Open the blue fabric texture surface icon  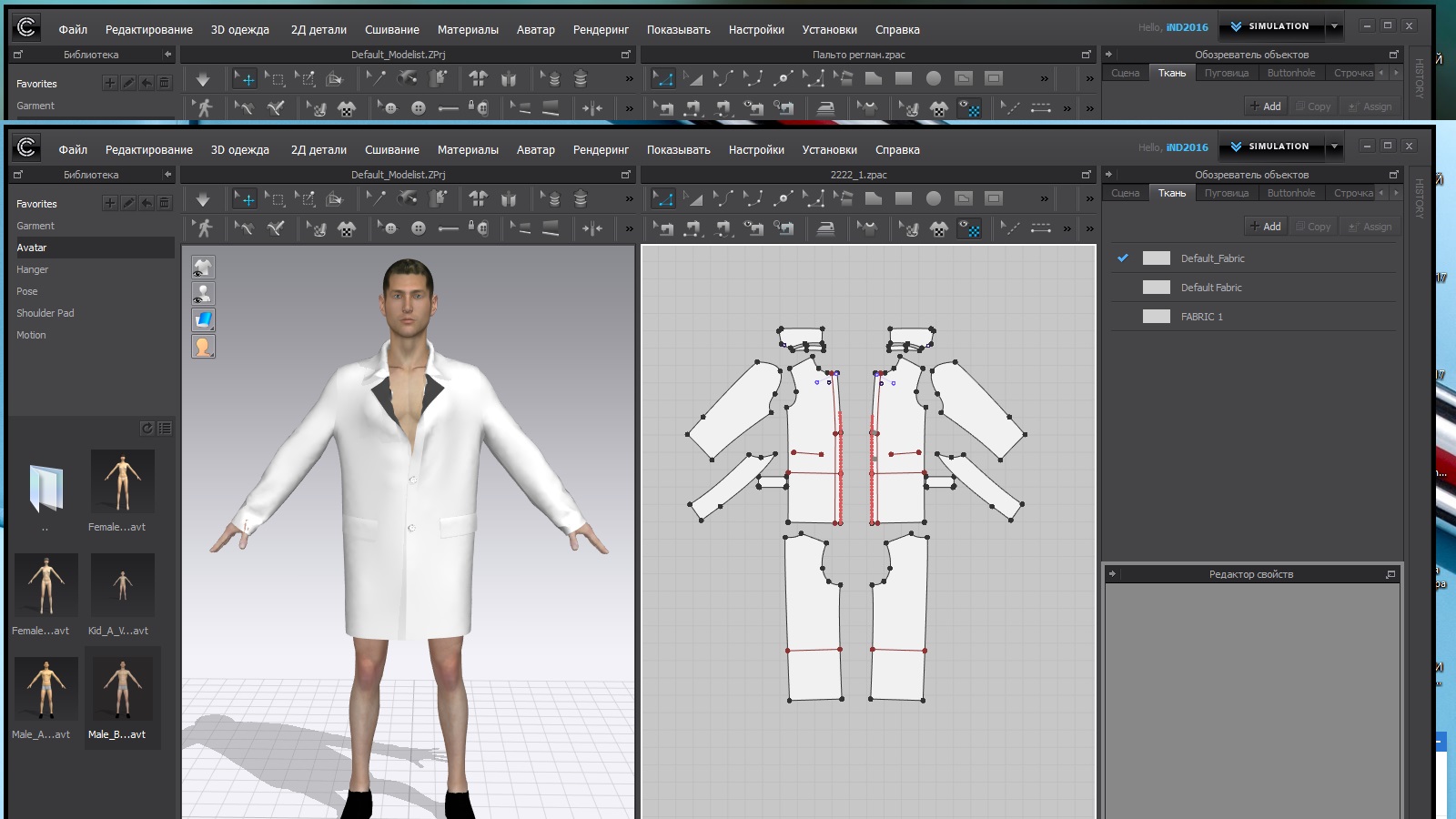click(x=203, y=320)
